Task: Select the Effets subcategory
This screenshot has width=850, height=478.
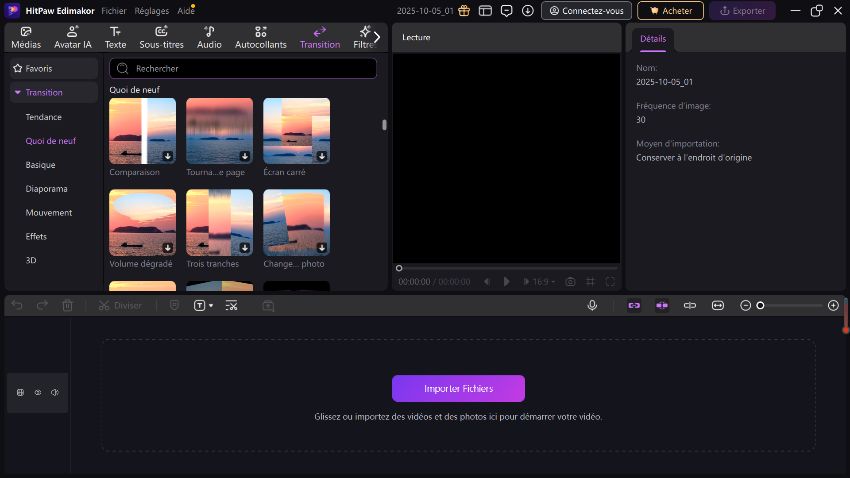Action: (x=36, y=236)
